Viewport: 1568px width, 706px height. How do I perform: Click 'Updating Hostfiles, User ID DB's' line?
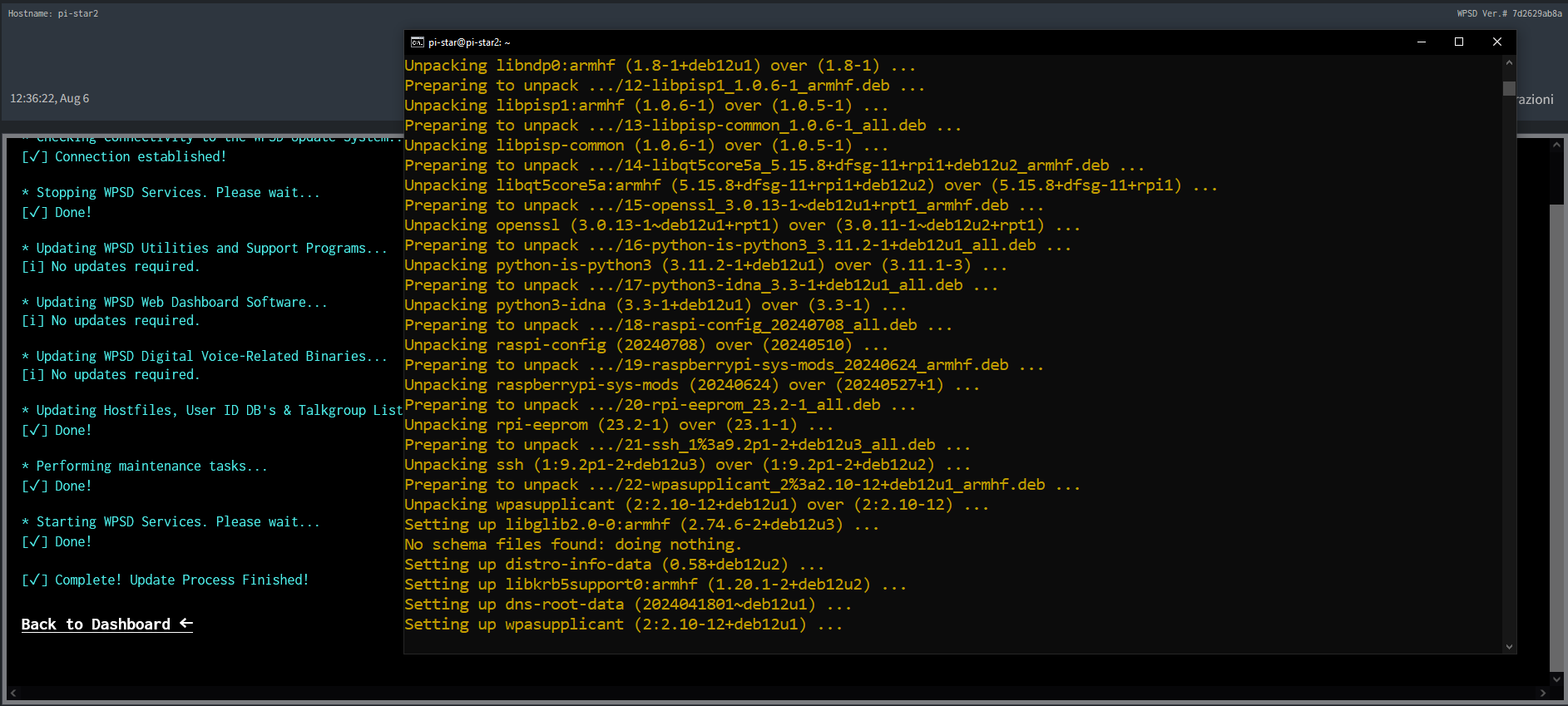[212, 410]
